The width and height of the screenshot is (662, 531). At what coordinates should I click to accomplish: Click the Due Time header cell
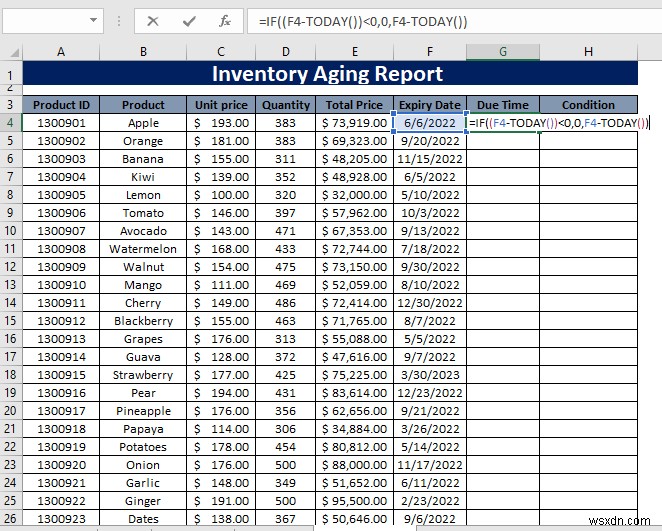tap(503, 105)
